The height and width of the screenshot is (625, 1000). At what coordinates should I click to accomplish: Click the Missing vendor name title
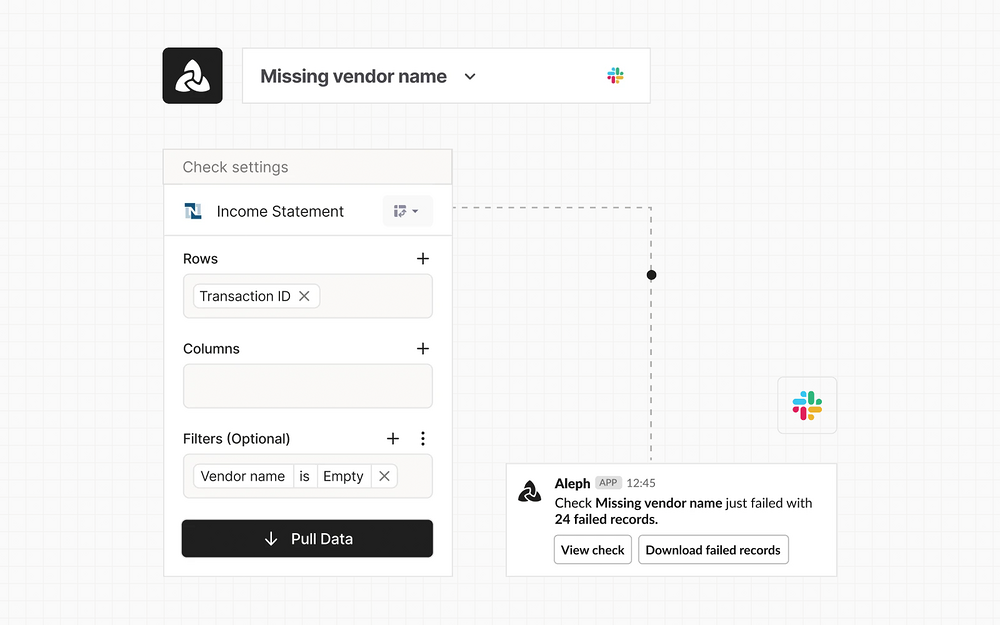point(353,77)
